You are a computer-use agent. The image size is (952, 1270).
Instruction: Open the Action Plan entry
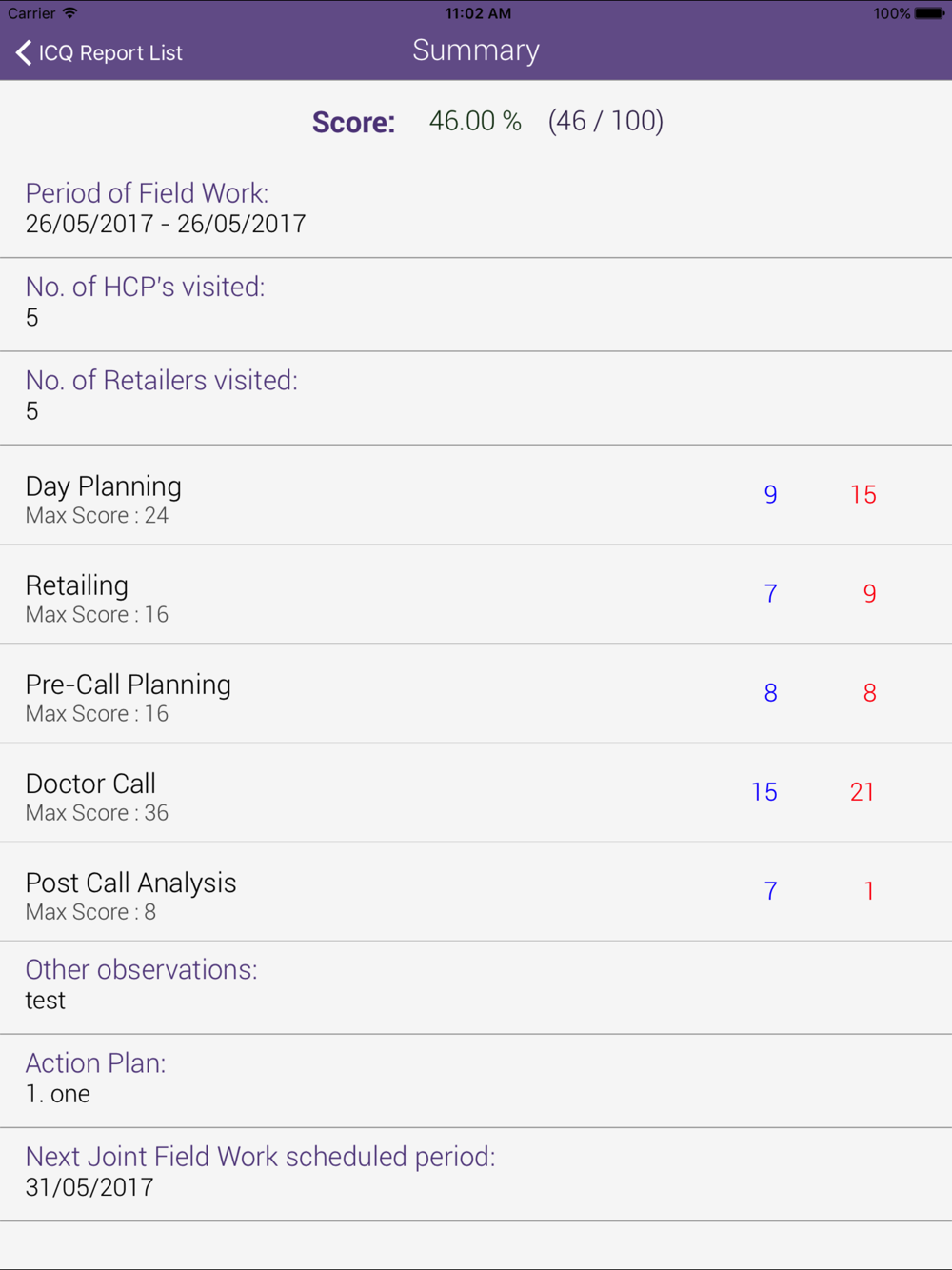tap(476, 1081)
